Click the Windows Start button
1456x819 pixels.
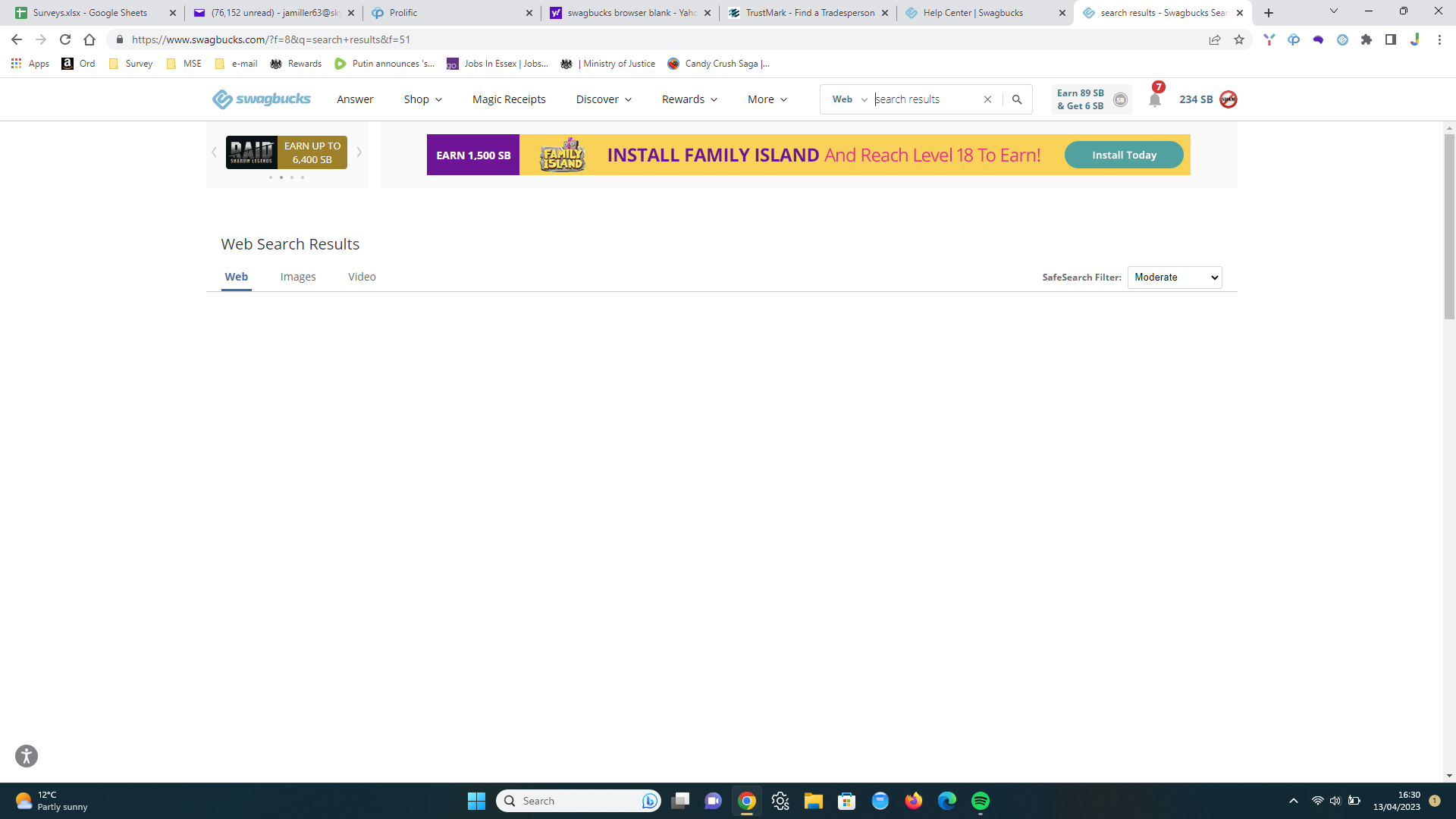[x=476, y=801]
